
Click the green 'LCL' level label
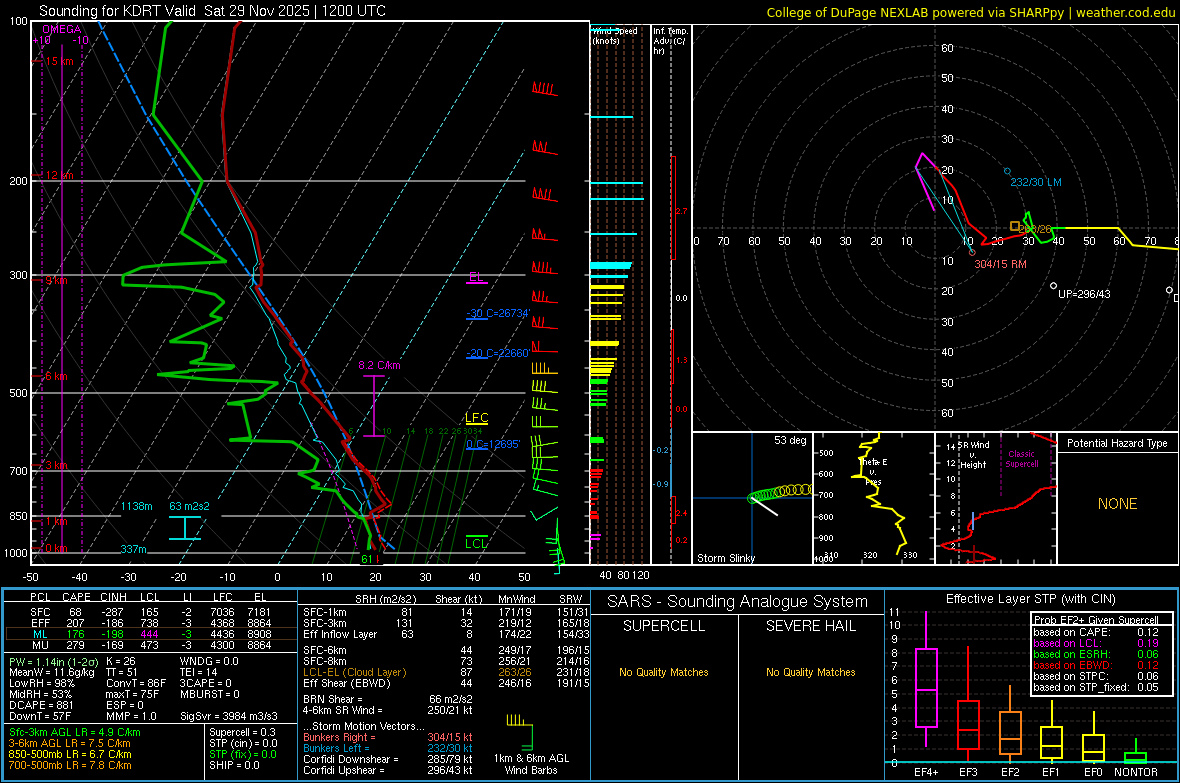476,543
